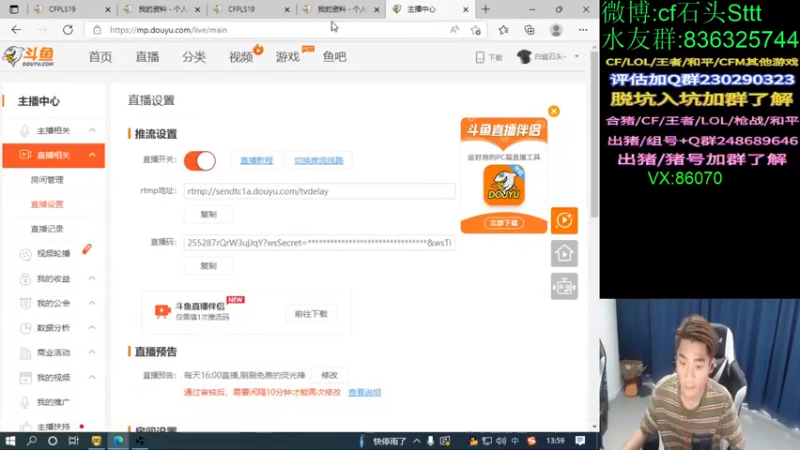Click the pie chart icon beside 数据分析
800x450 pixels.
tap(25, 328)
